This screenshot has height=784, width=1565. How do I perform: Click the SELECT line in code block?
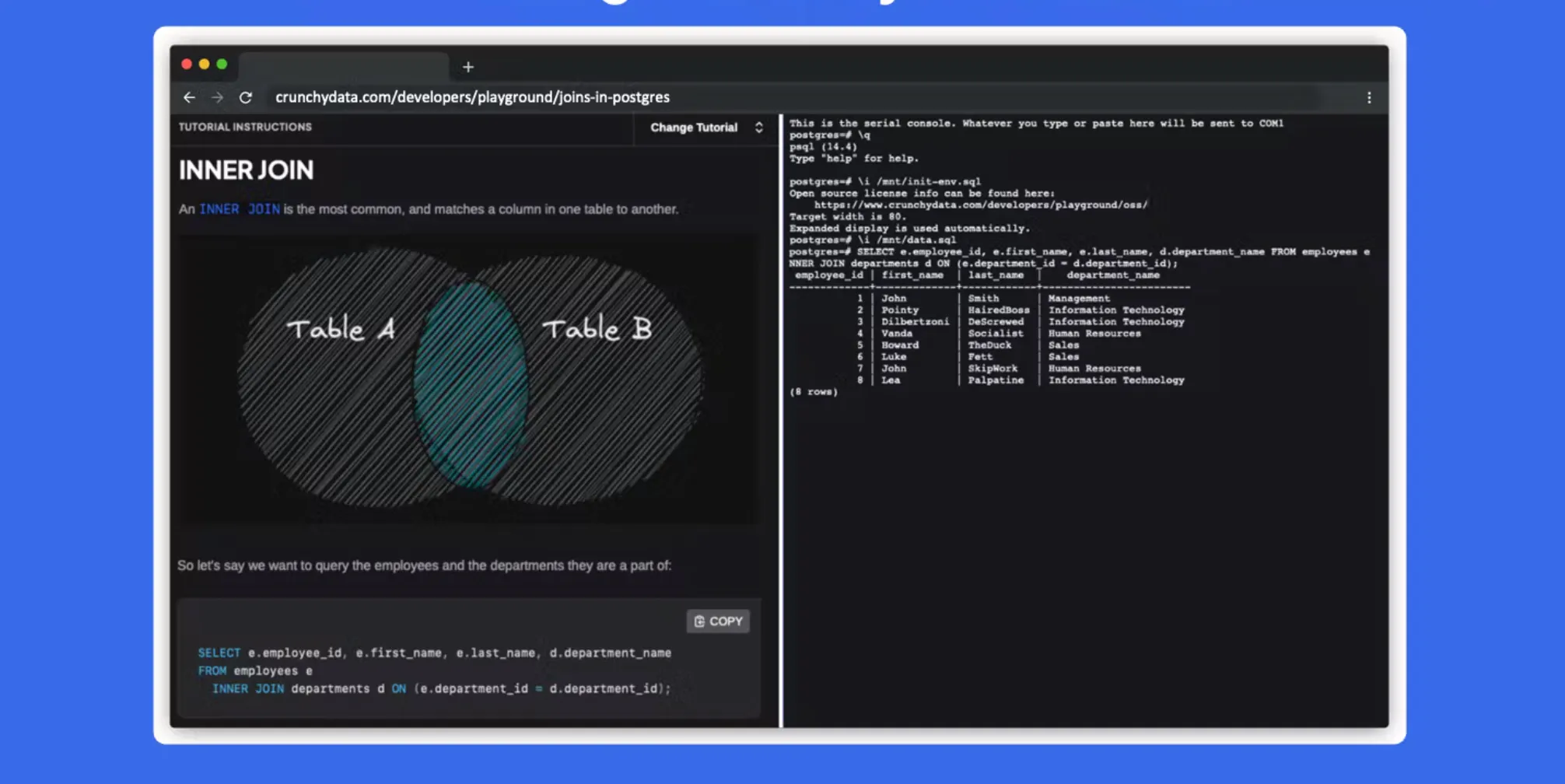coord(434,653)
